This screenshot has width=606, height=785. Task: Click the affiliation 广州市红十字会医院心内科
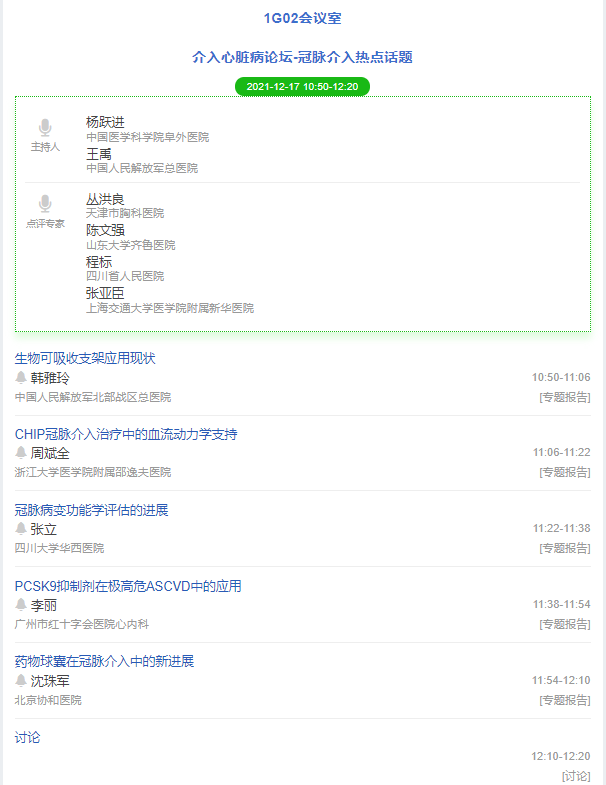[82, 624]
